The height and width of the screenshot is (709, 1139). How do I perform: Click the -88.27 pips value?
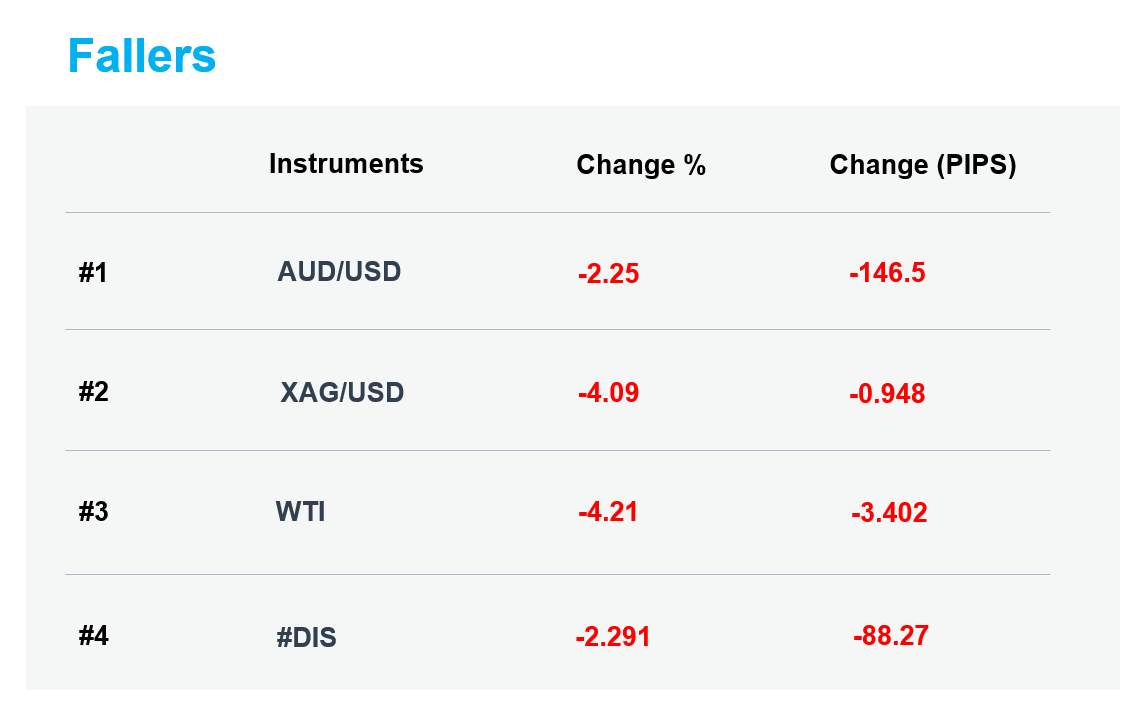click(891, 636)
